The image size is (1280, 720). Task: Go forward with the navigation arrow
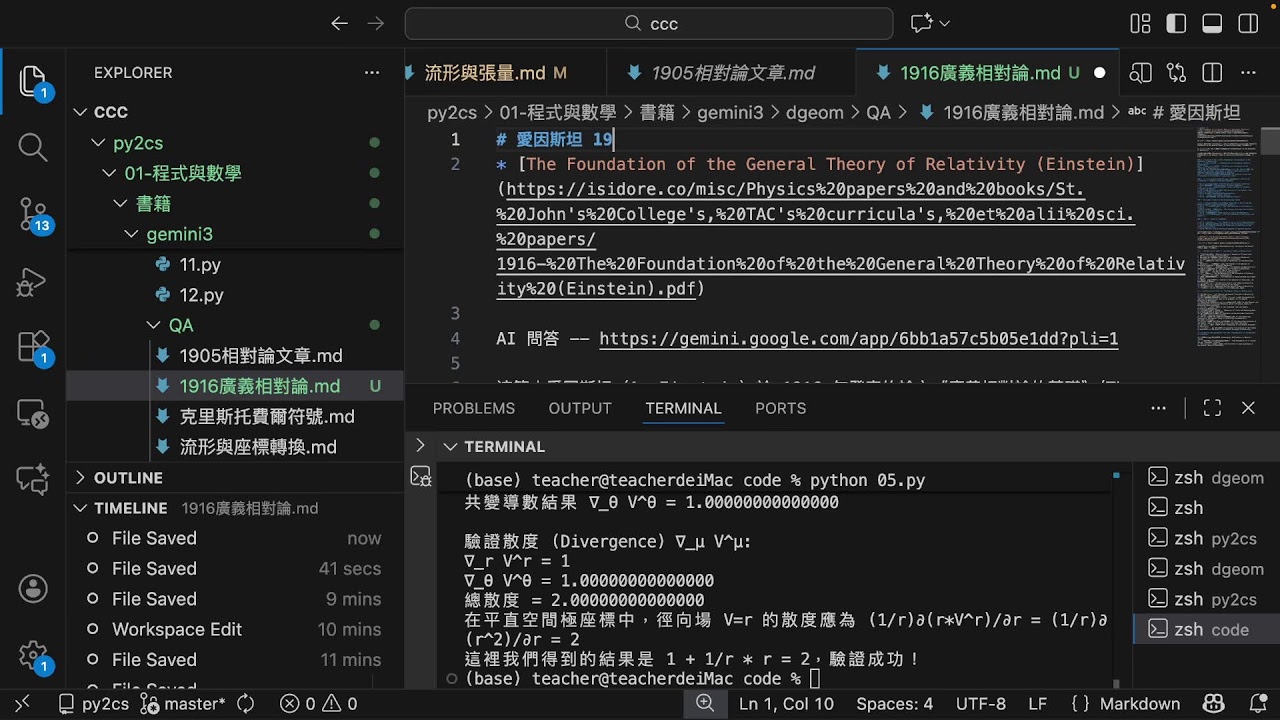376,23
